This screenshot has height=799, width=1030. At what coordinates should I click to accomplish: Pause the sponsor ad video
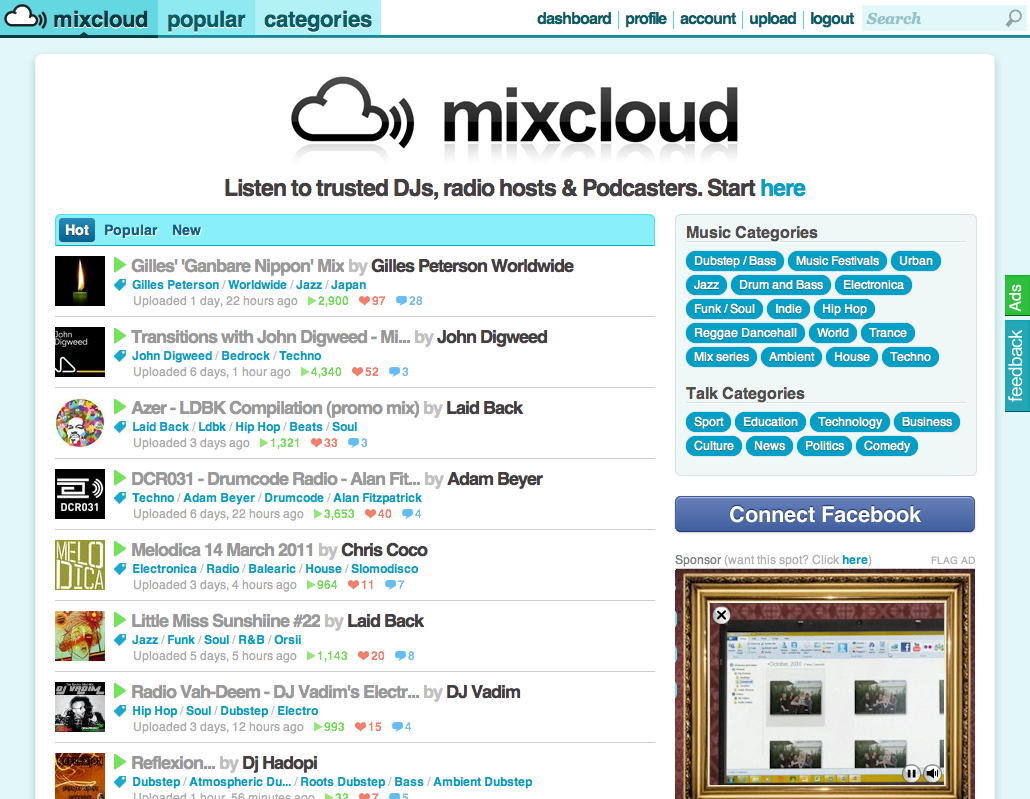point(911,773)
